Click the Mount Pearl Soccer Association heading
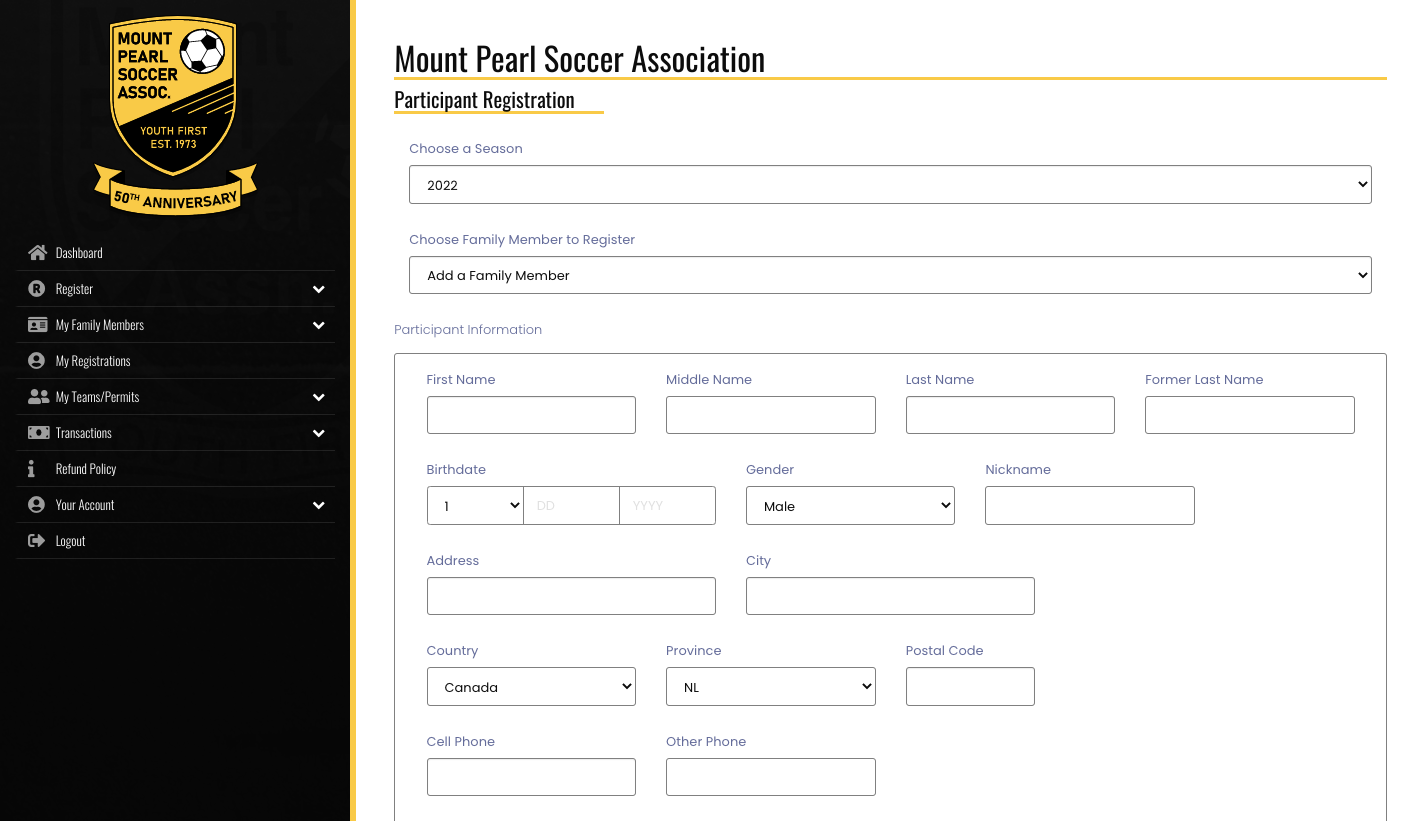 pyautogui.click(x=580, y=59)
